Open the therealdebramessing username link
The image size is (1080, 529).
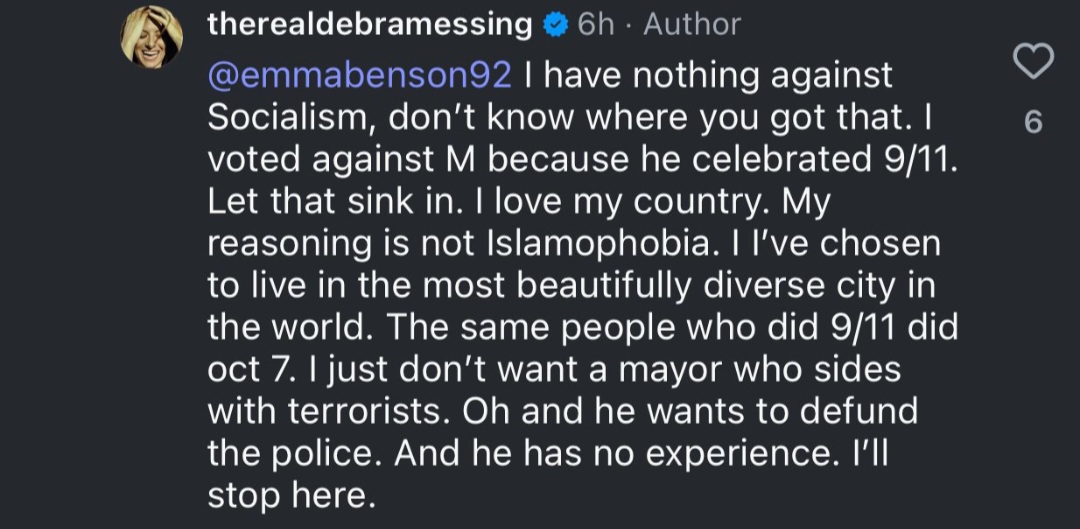[369, 26]
